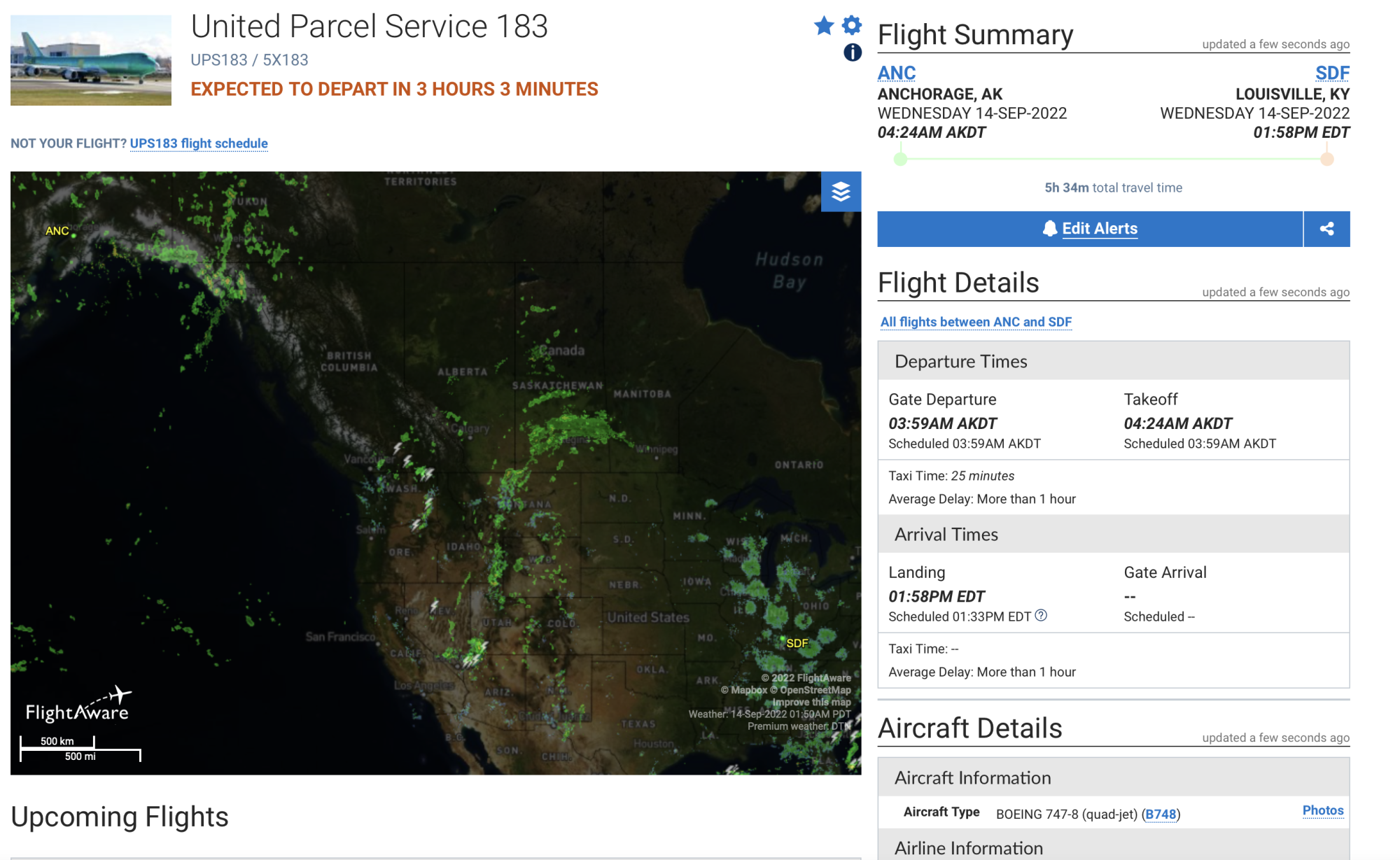Click the ANC marker on the map
Viewport: 1400px width, 860px height.
(x=58, y=231)
